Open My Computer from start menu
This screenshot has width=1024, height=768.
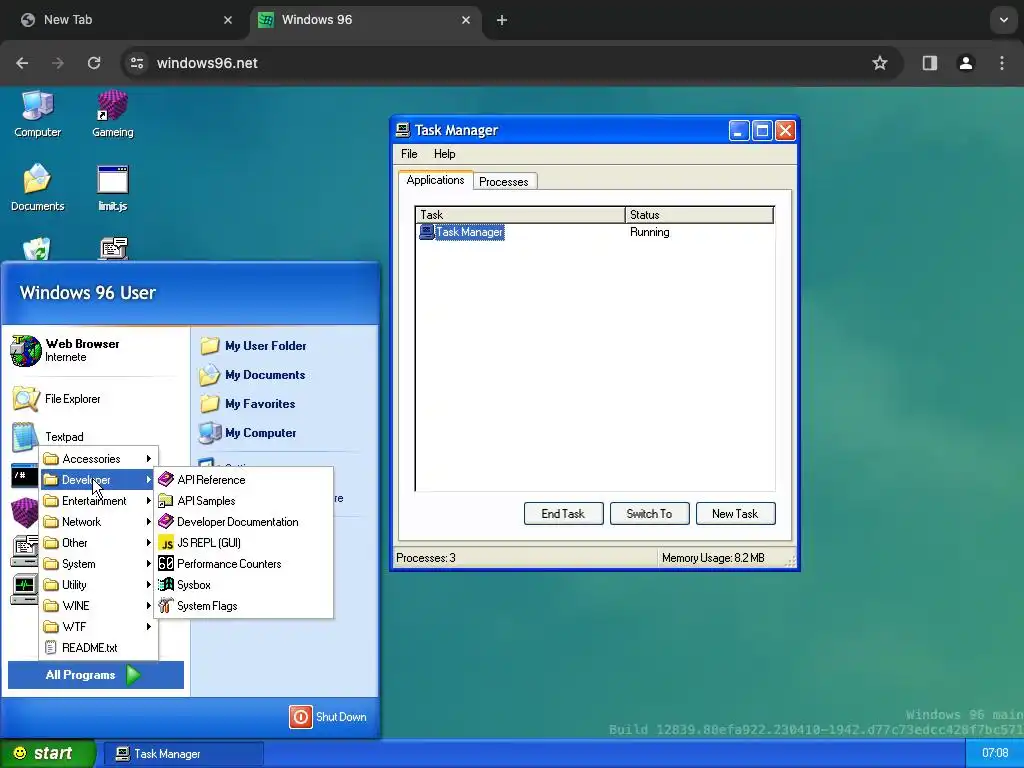pos(248,432)
